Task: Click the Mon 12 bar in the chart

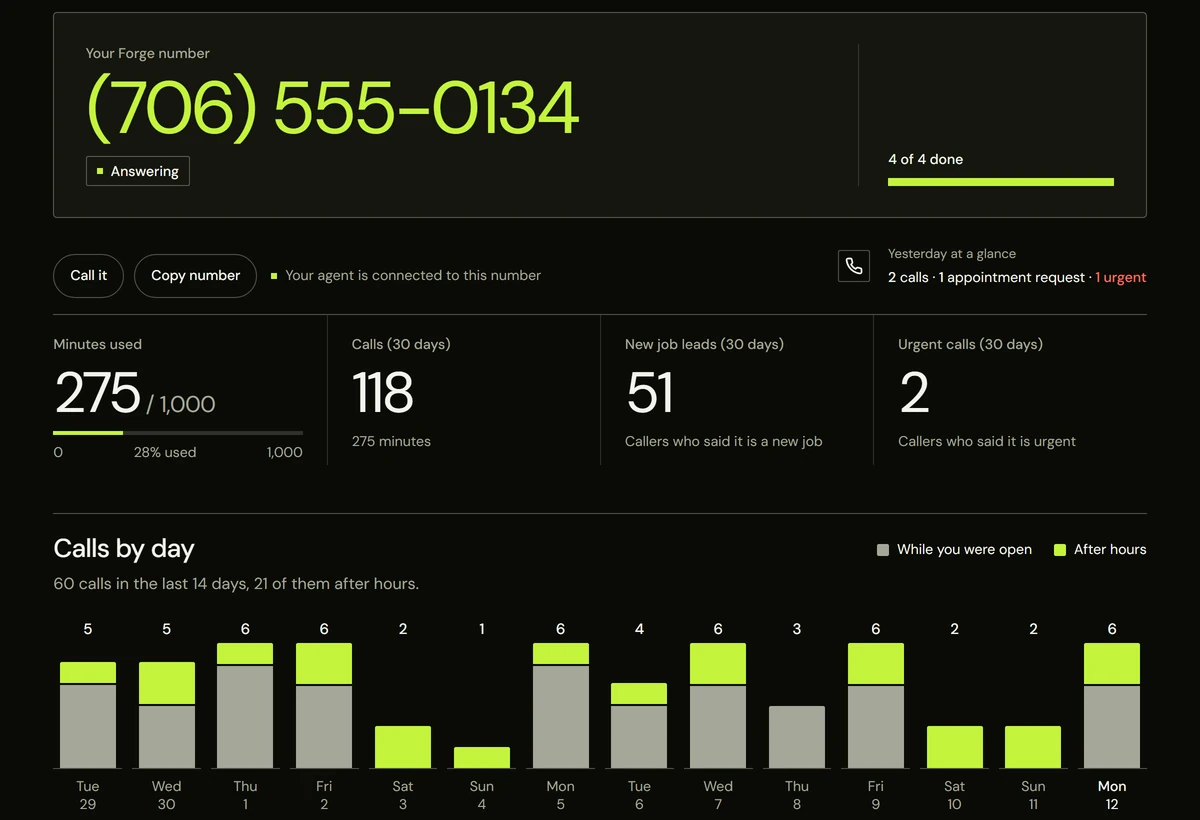Action: coord(1112,705)
